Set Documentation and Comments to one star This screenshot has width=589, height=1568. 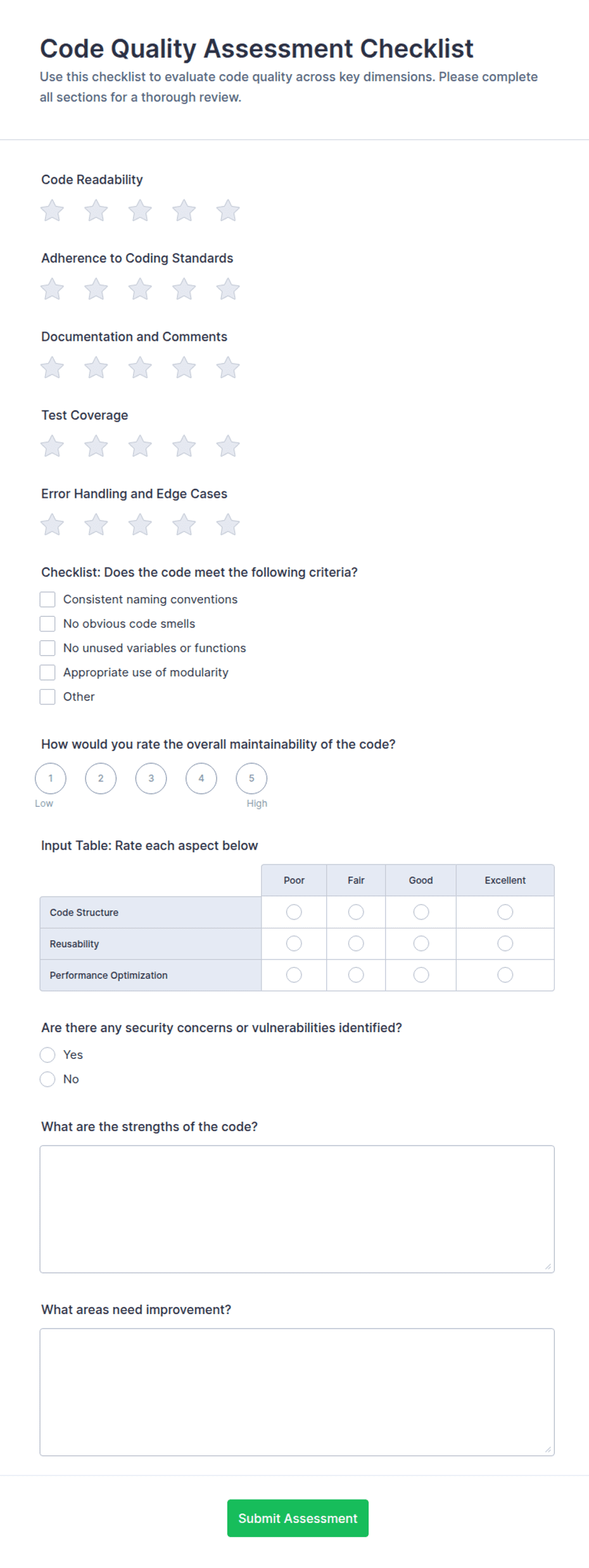point(52,368)
